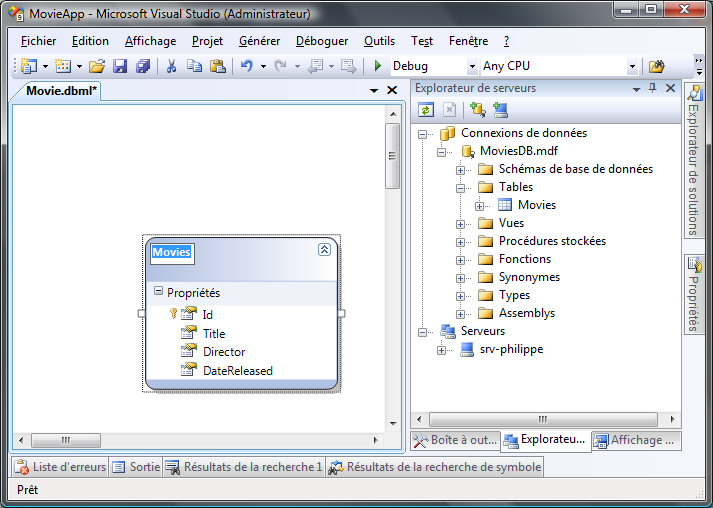Image resolution: width=713 pixels, height=508 pixels.
Task: Switch to the Liste d'erreurs tab
Action: coord(61,466)
